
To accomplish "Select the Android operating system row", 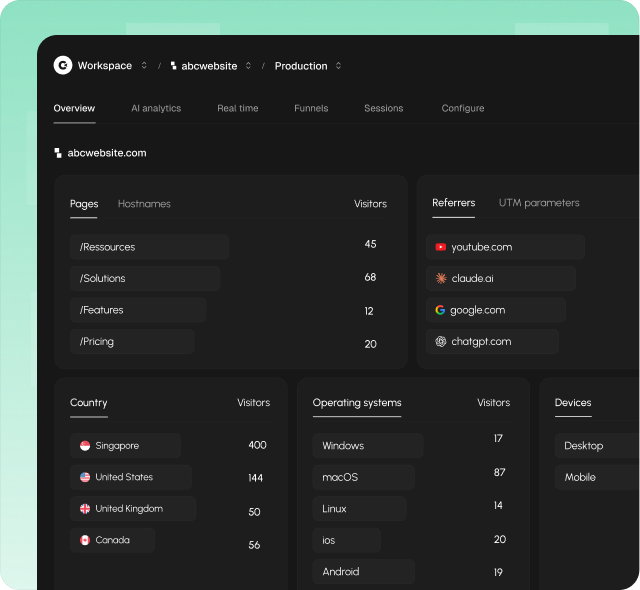I will (x=364, y=572).
